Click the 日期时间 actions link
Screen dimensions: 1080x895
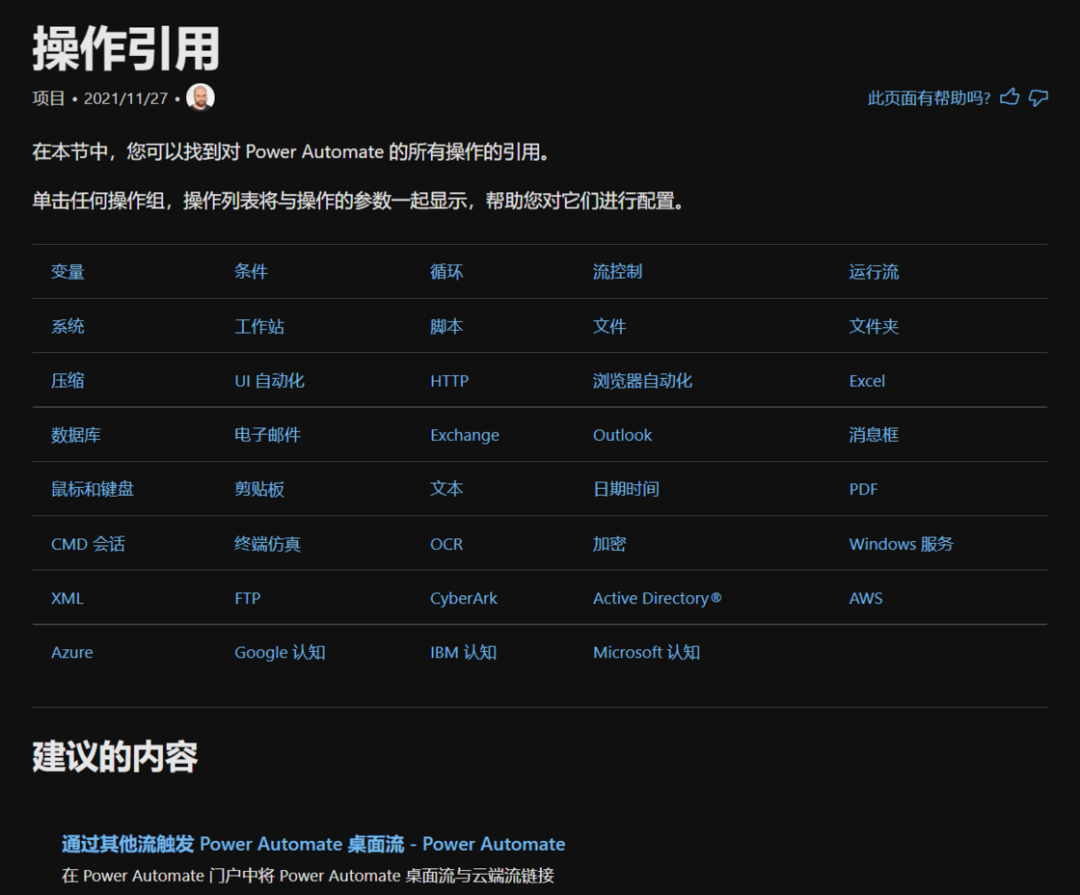point(626,489)
